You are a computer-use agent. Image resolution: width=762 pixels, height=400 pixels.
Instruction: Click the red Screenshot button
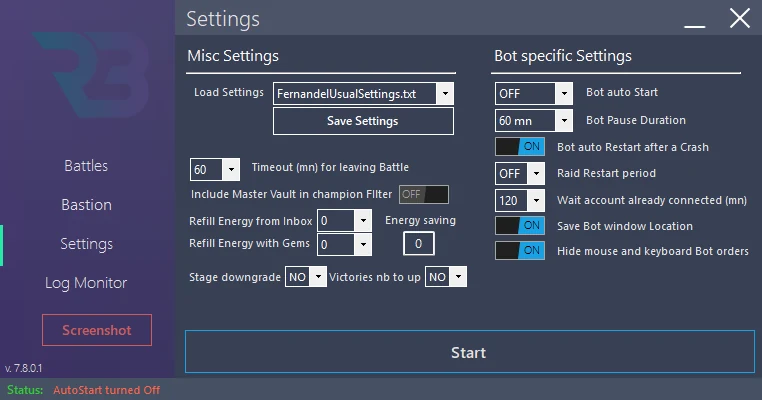tap(97, 330)
